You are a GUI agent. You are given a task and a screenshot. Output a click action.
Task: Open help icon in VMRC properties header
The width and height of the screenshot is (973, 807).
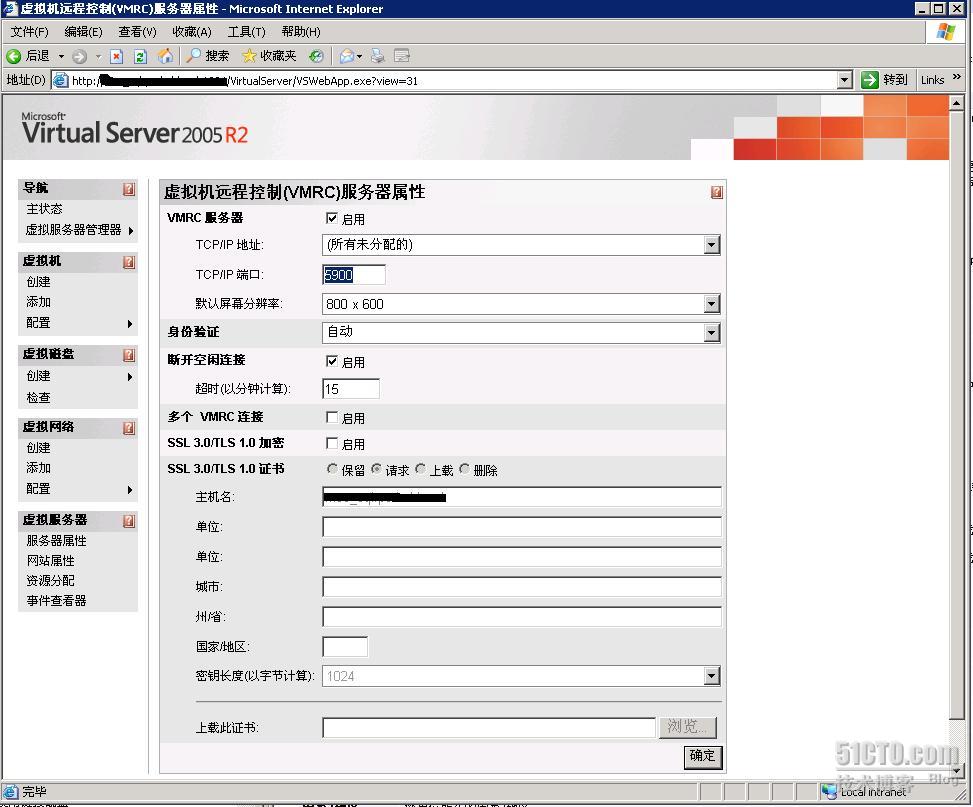point(717,192)
